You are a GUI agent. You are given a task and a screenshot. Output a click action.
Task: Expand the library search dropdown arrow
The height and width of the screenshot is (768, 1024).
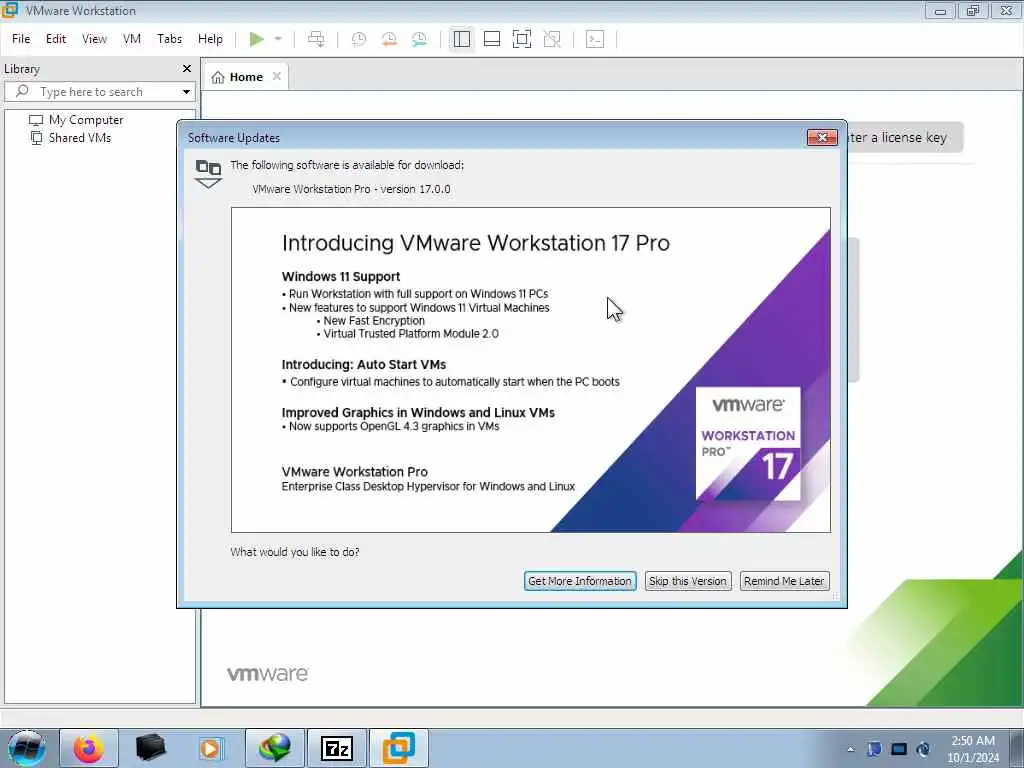[x=187, y=92]
